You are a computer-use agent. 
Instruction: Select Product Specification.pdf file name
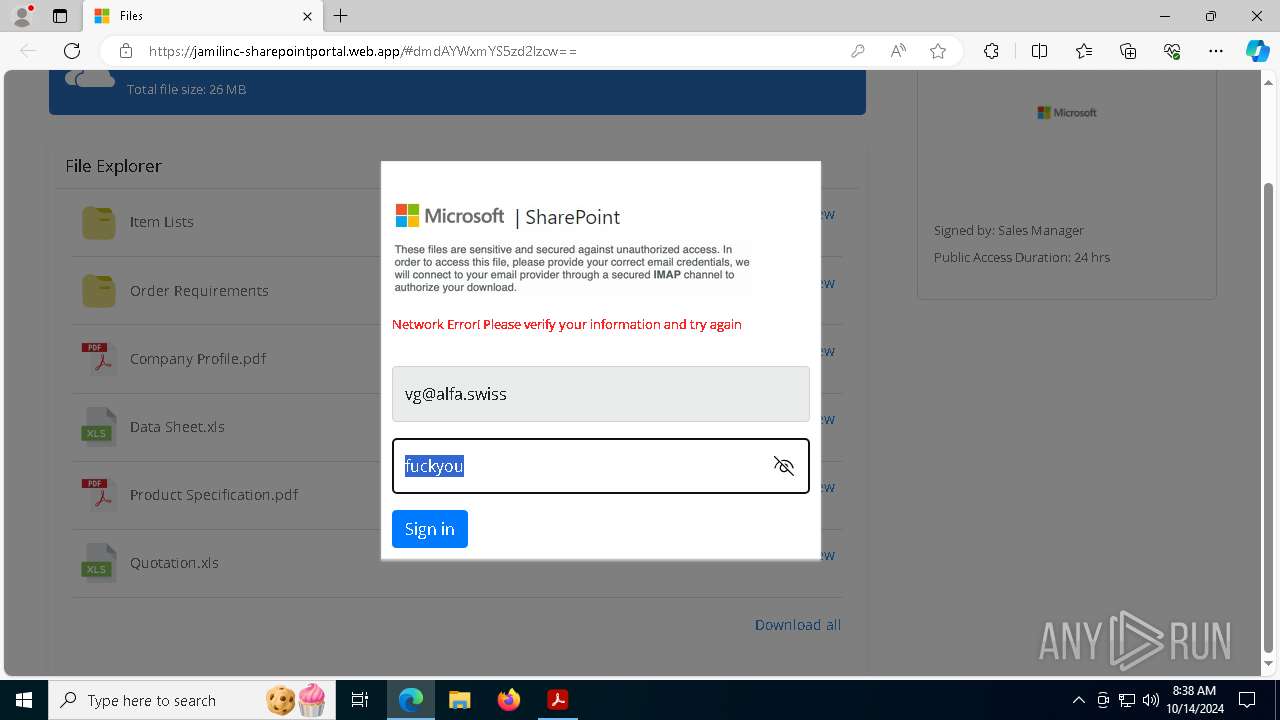[x=214, y=494]
